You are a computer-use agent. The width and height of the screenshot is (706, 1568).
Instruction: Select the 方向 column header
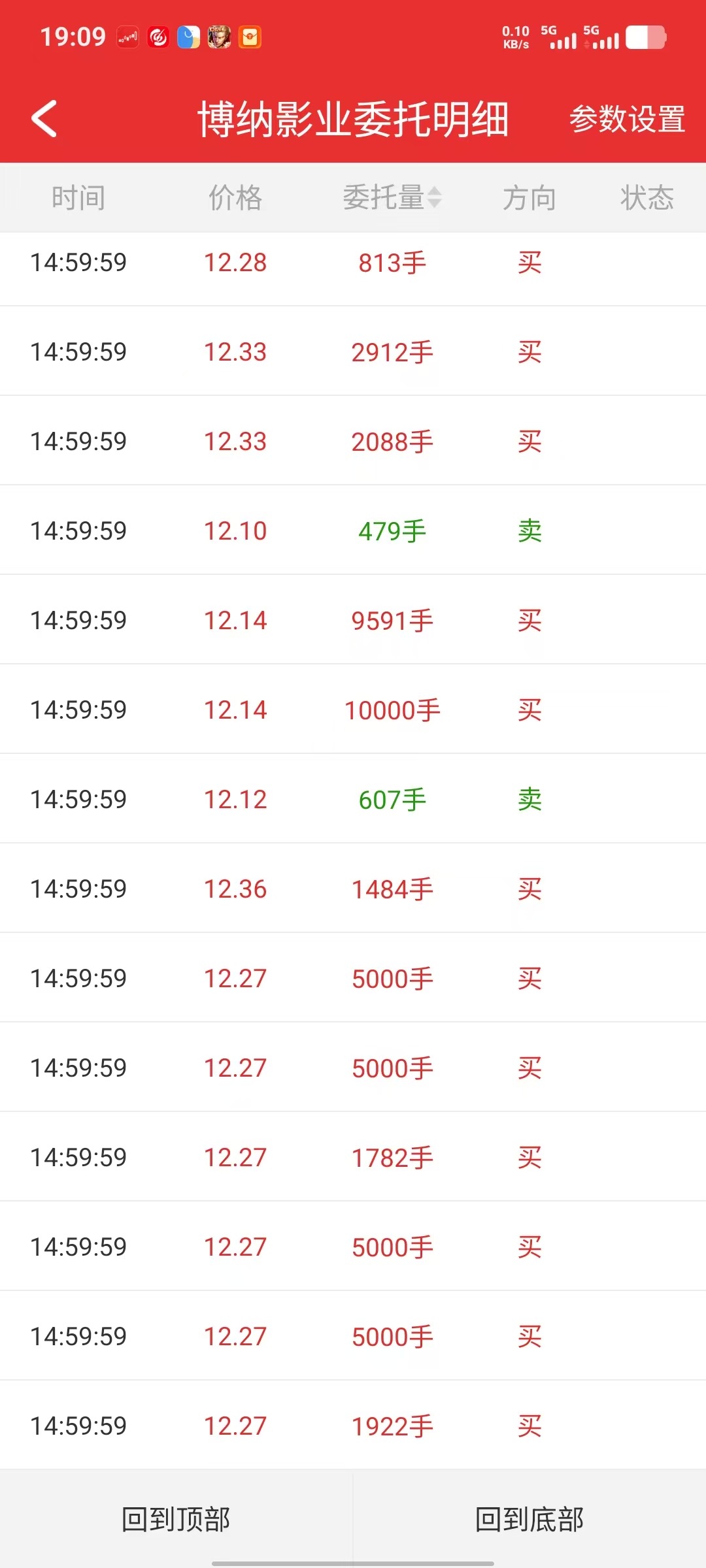[529, 197]
